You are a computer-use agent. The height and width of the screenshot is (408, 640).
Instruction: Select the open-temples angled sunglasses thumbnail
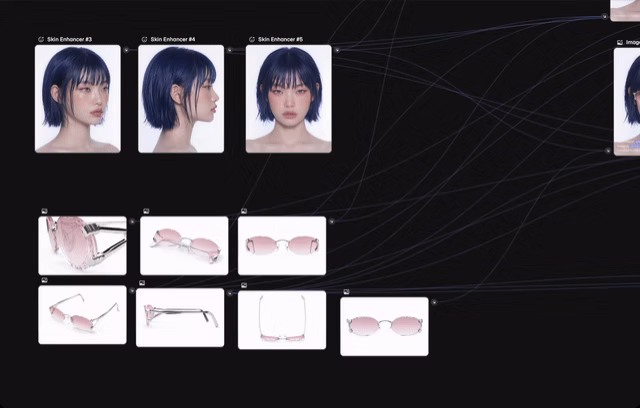(82, 315)
